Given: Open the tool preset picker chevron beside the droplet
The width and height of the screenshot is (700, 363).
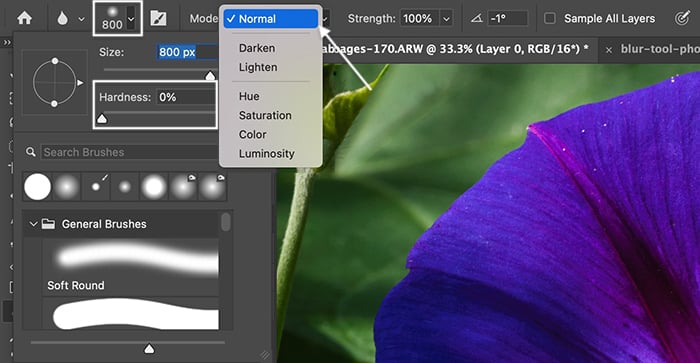Looking at the screenshot, I should [81, 19].
